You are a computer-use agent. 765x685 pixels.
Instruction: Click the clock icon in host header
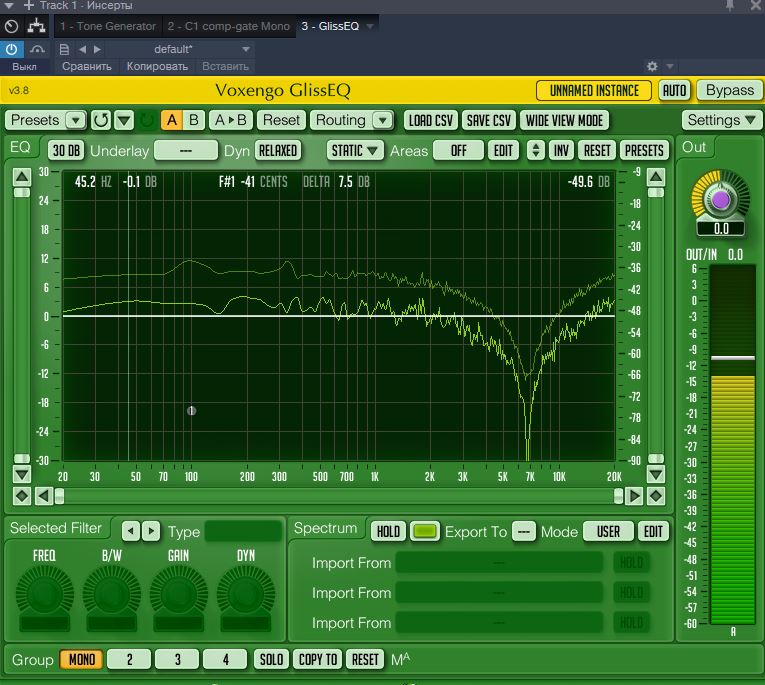coord(12,26)
